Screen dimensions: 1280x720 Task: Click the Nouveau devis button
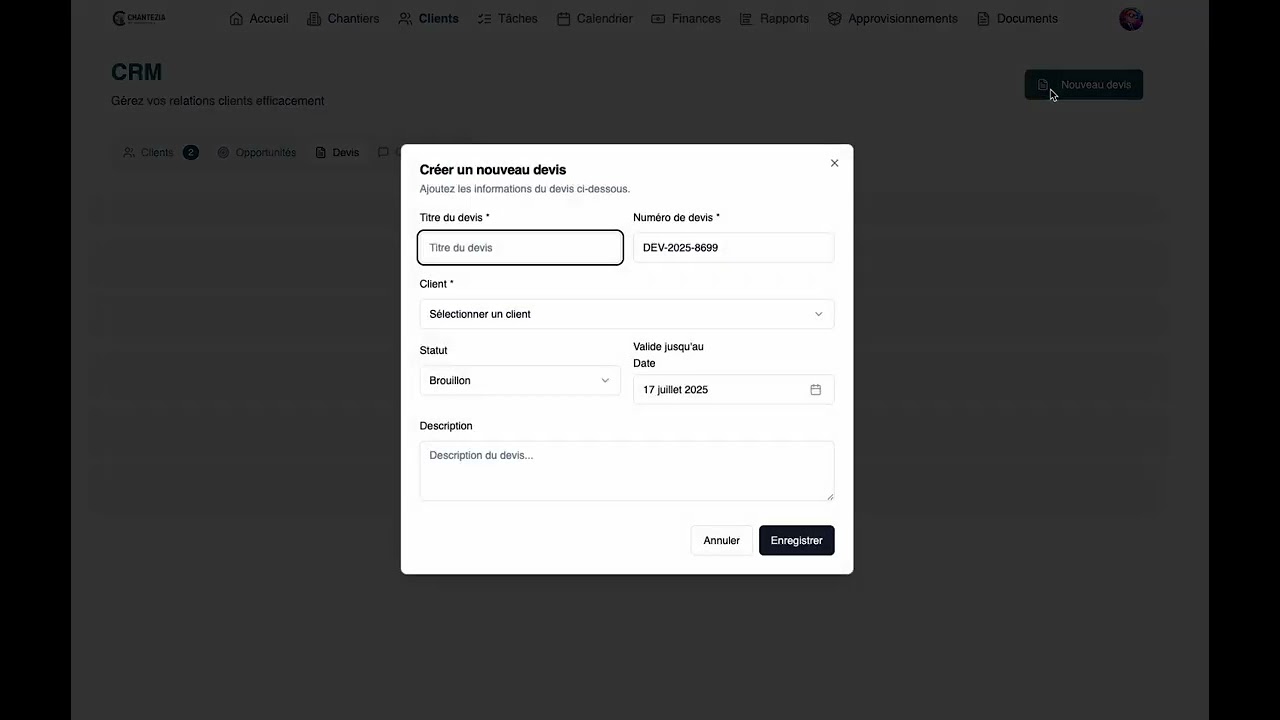(1083, 85)
